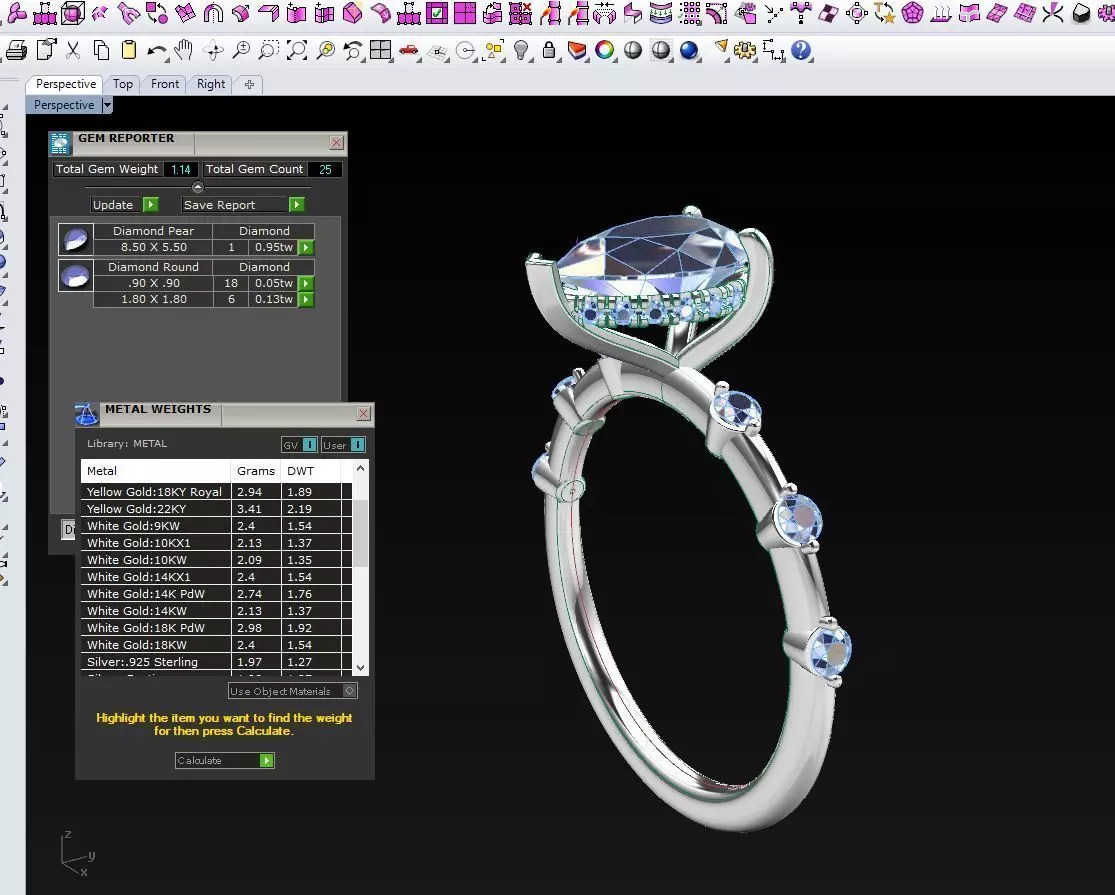
Task: Click the Zoom Selected icon
Action: click(326, 50)
